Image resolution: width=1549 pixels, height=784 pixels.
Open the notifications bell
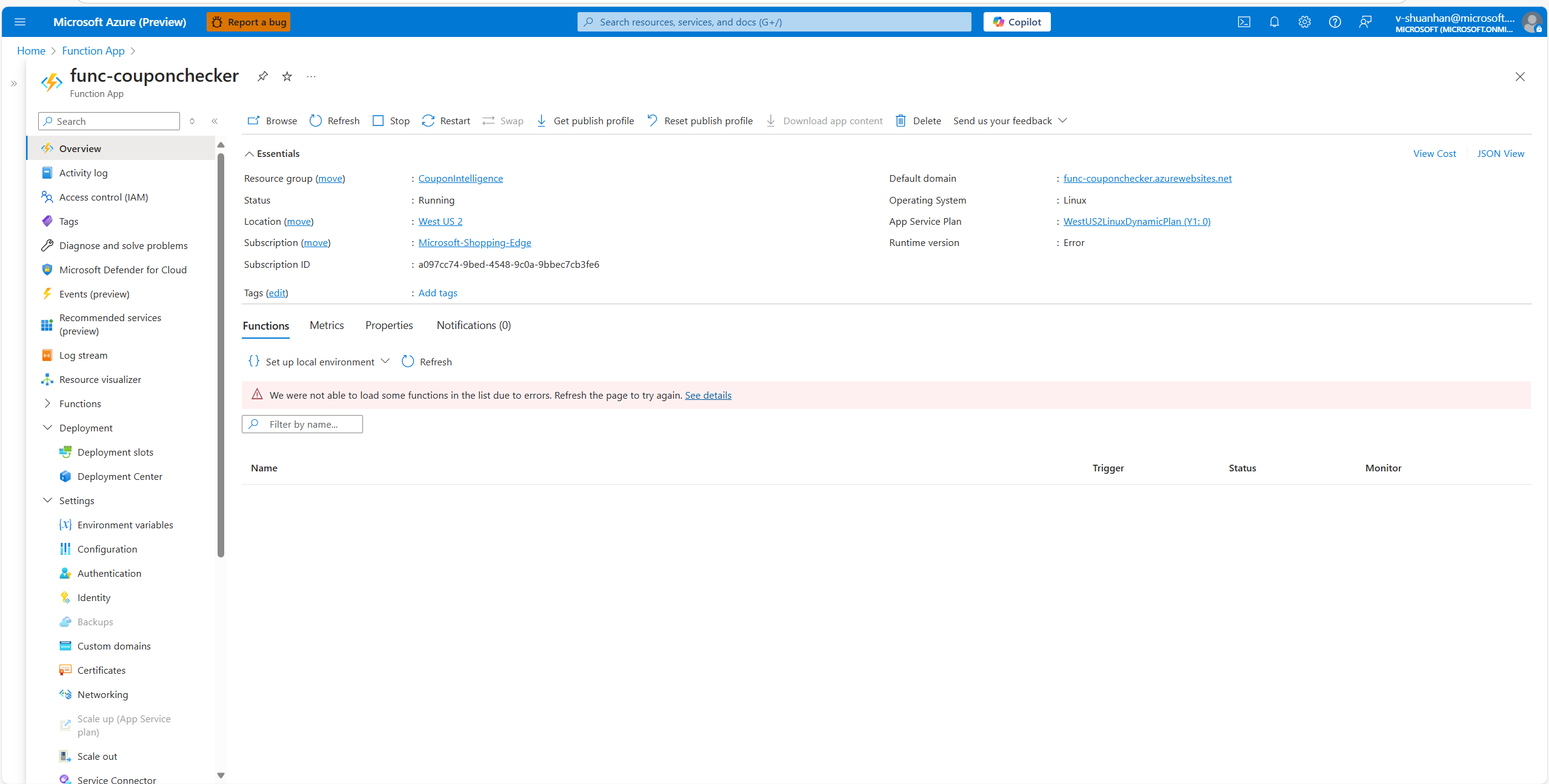(x=1274, y=22)
